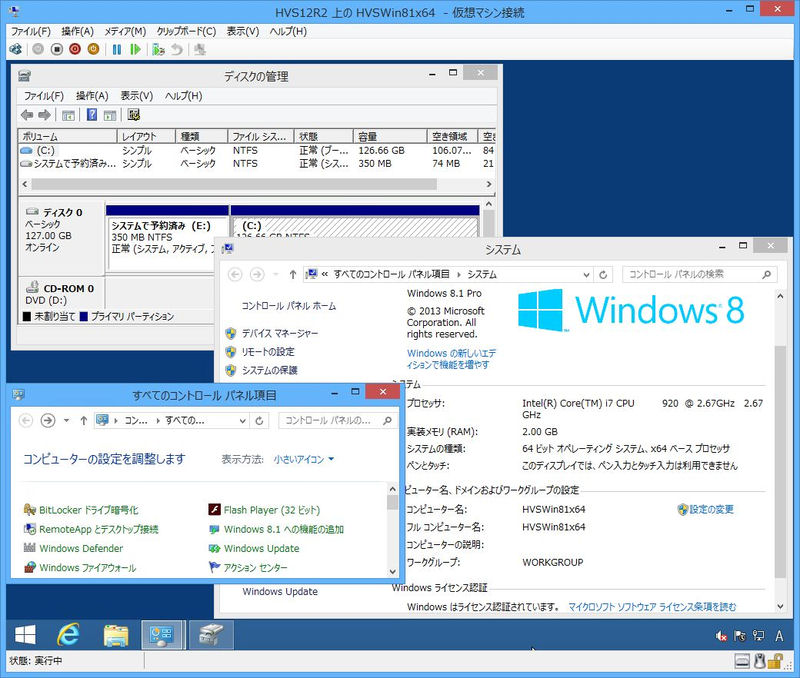
Task: Open システムの保護 link
Action: (269, 370)
